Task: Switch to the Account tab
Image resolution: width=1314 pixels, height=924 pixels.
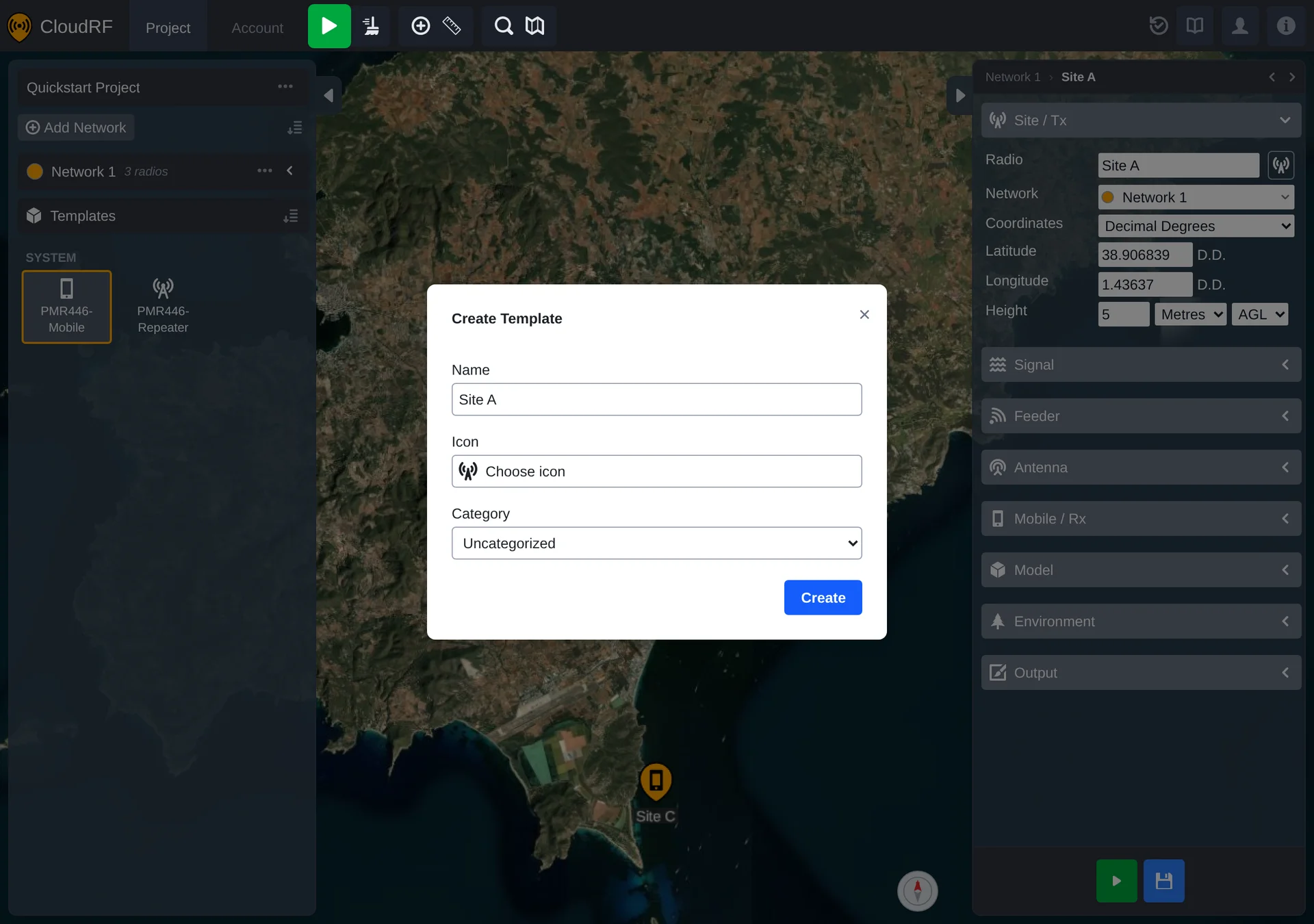Action: click(x=257, y=27)
